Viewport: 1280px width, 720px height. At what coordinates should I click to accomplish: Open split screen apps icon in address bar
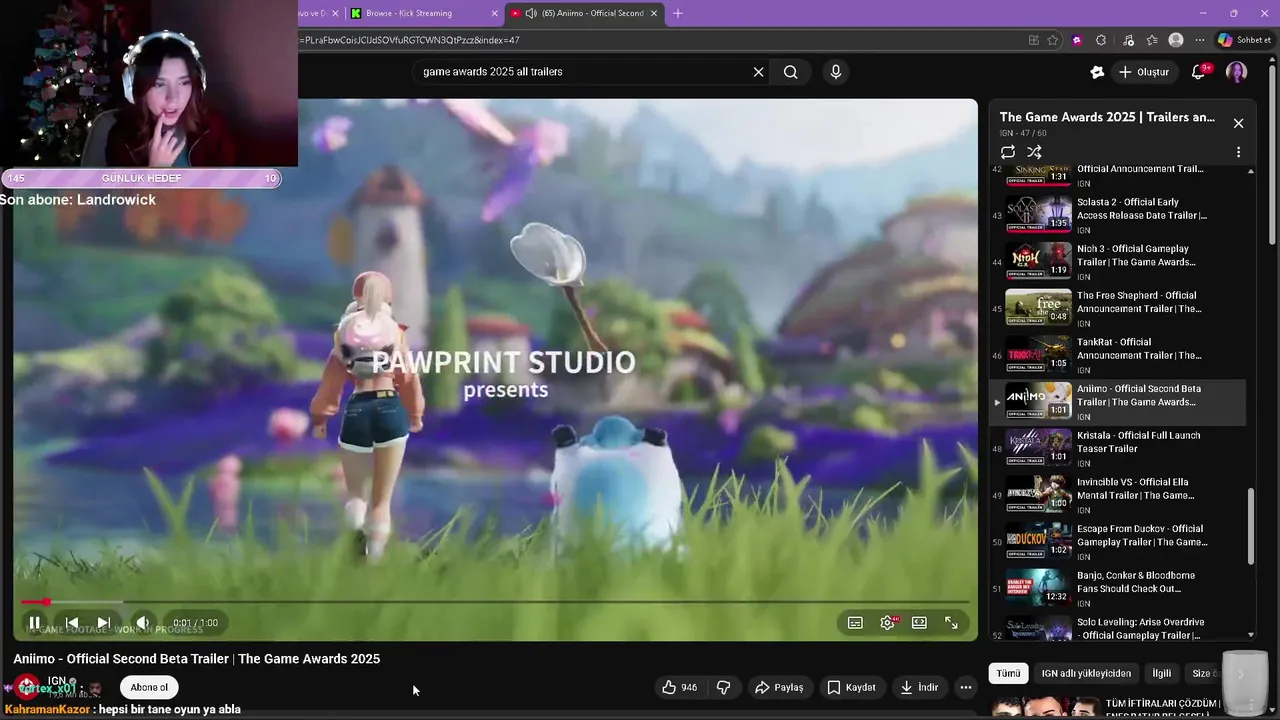(1033, 40)
